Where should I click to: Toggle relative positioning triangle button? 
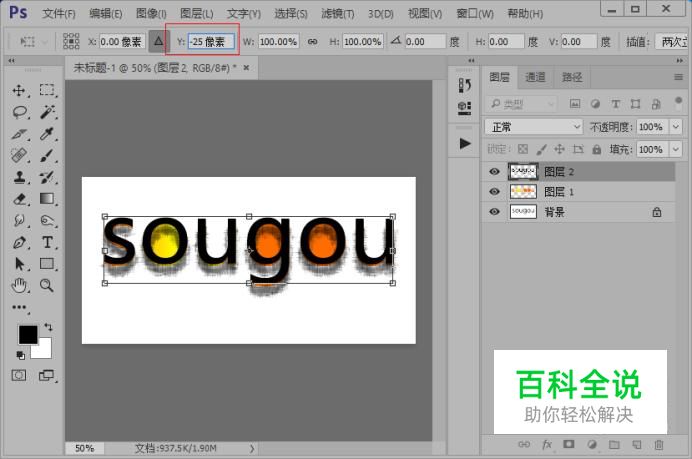[x=158, y=41]
